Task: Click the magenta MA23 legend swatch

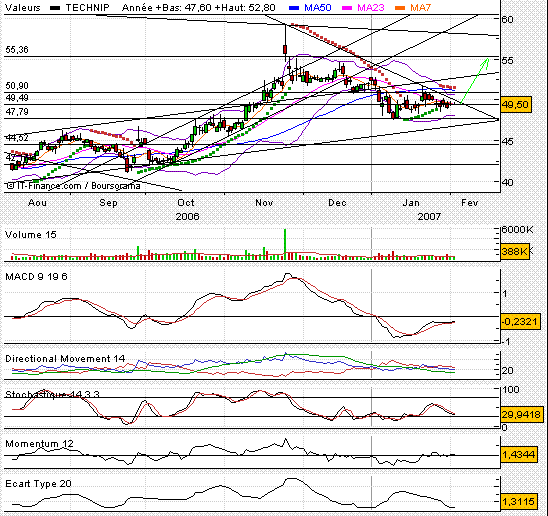Action: pos(347,8)
